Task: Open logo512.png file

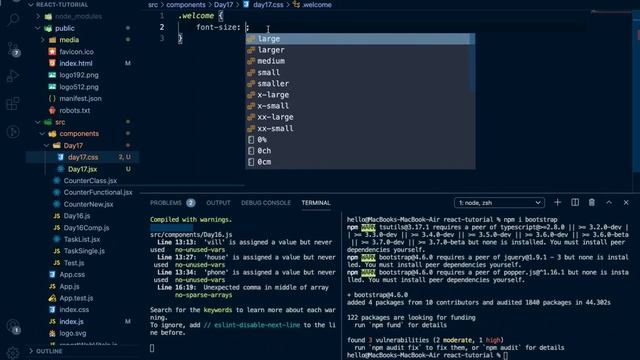Action: point(79,87)
